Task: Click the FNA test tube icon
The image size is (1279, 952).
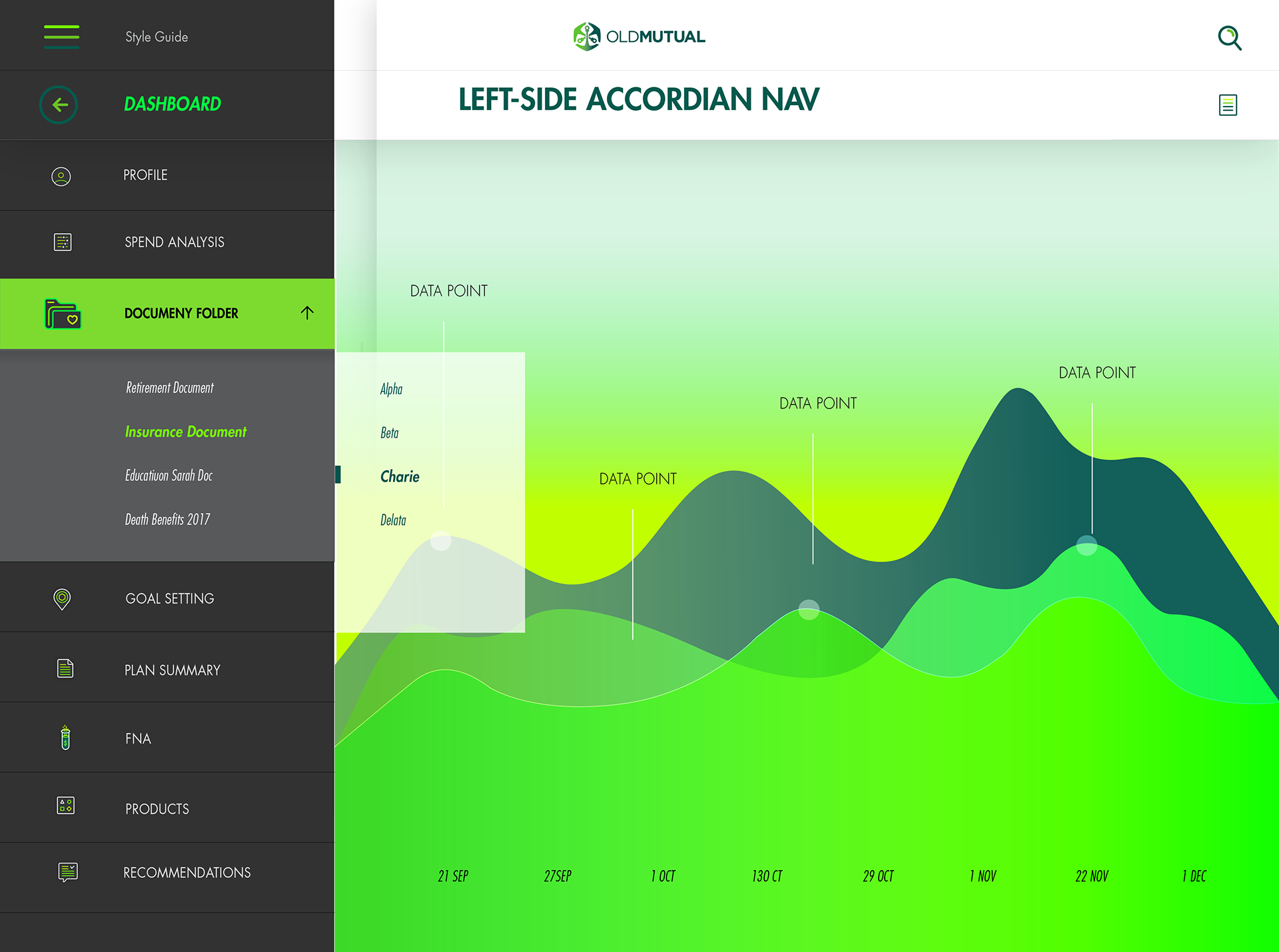Action: [65, 738]
